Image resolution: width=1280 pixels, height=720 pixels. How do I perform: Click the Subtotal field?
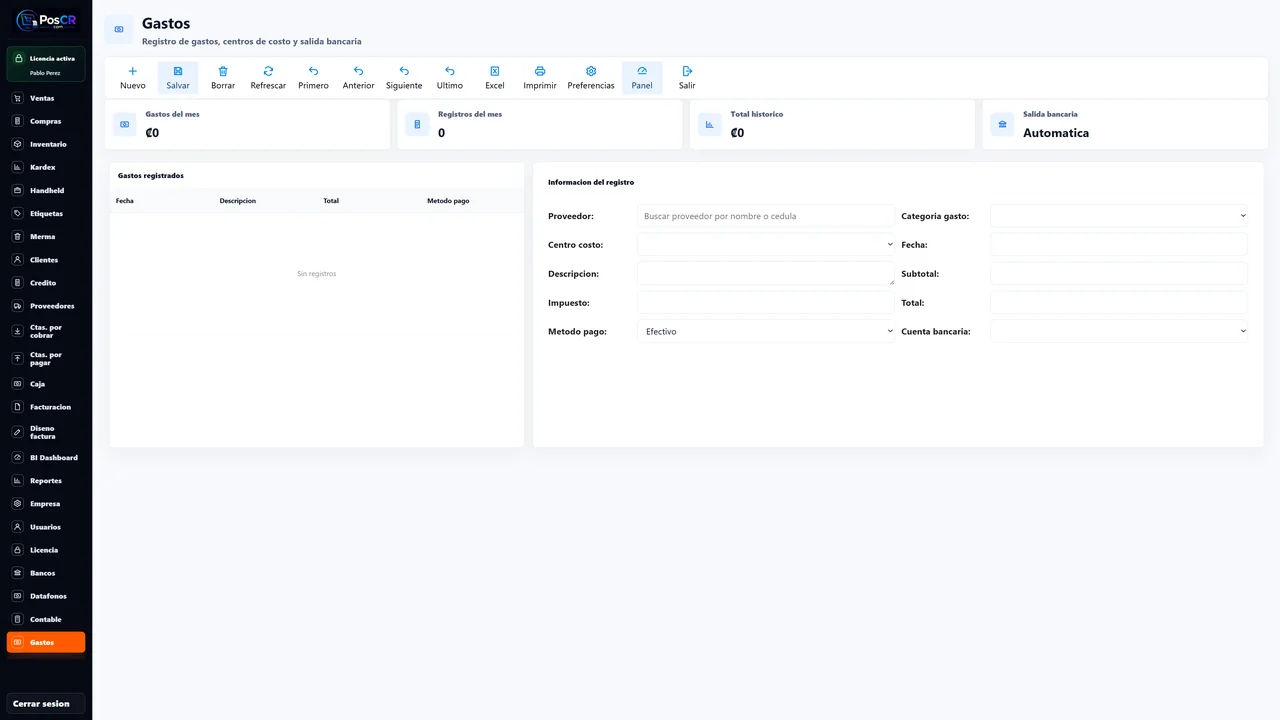pos(1119,273)
